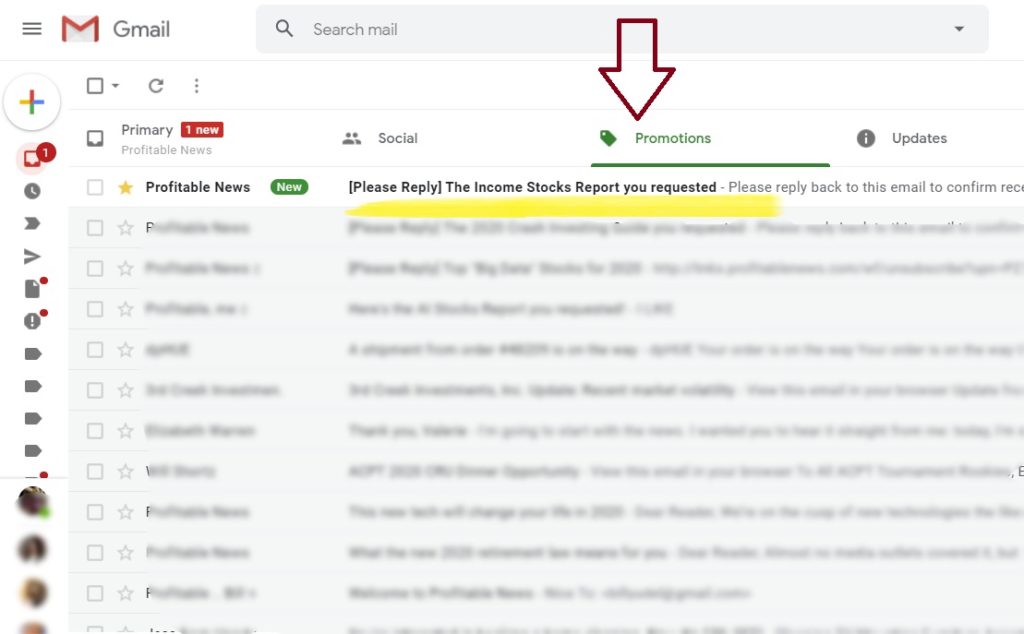Open Sent mail arrow icon
1024x634 pixels.
32,257
